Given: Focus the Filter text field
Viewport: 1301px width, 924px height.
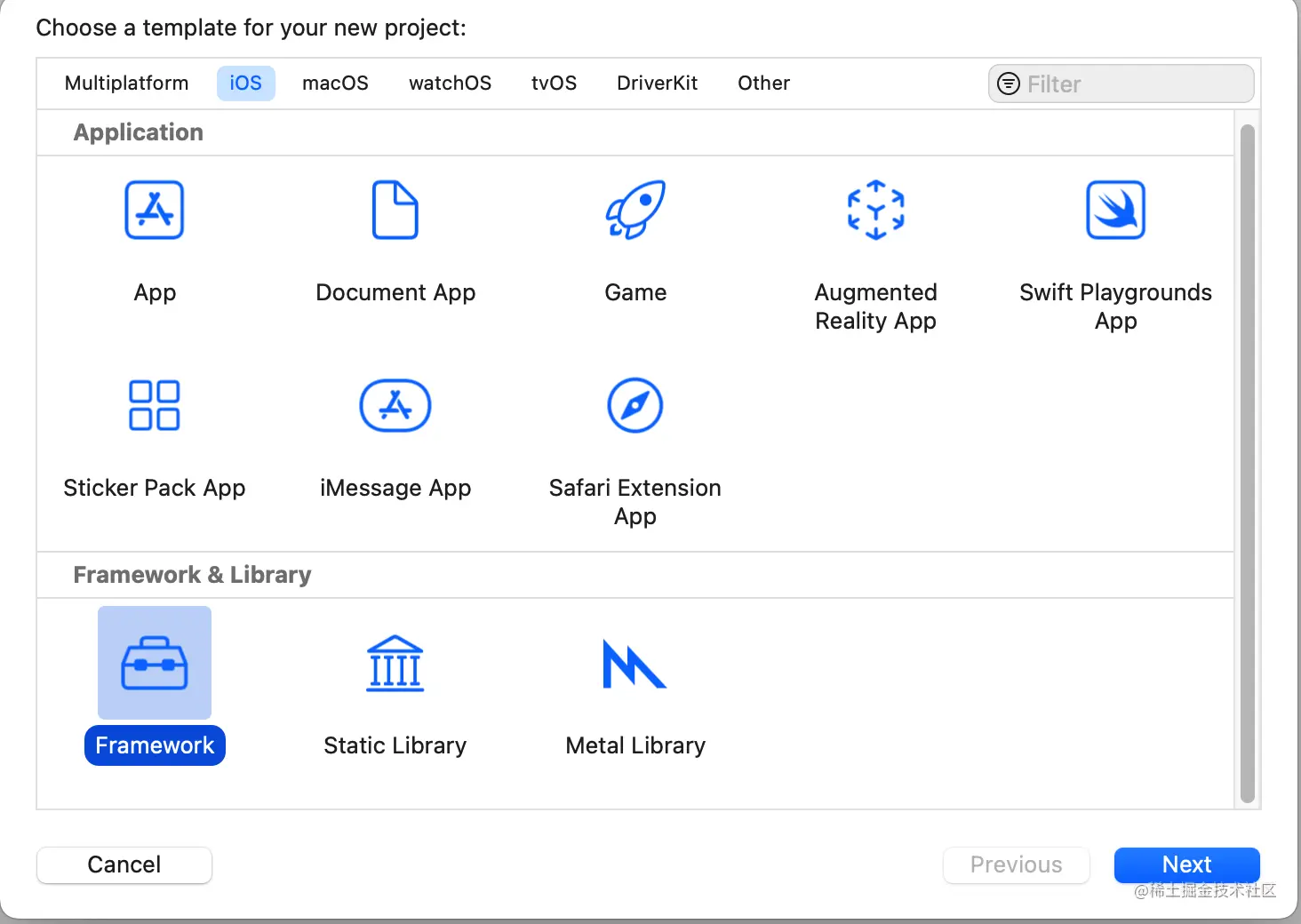Looking at the screenshot, I should coord(1121,84).
